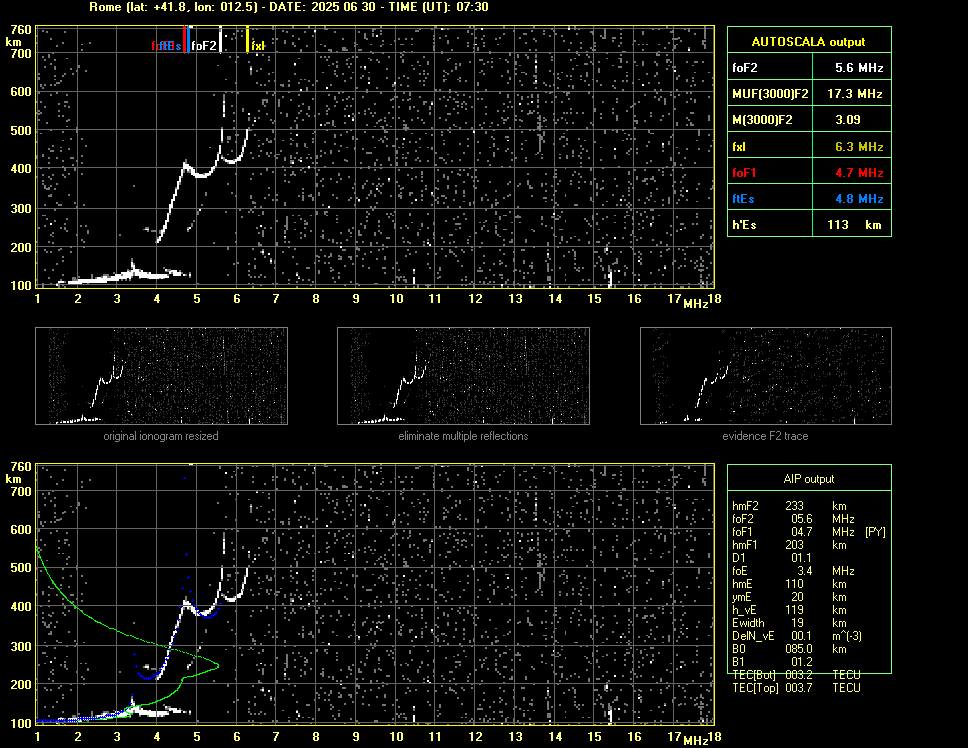Click the red 4.7 MHz value
The width and height of the screenshot is (968, 748).
859,173
